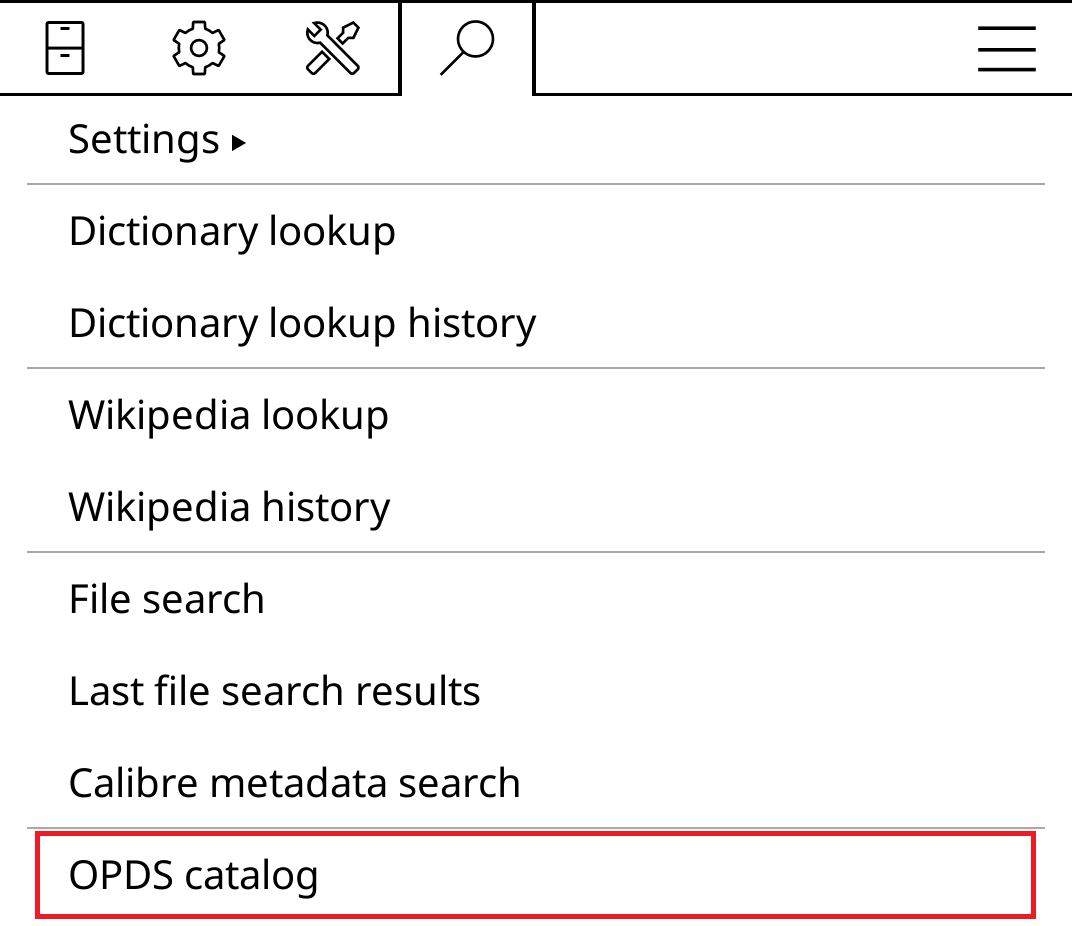Image resolution: width=1072 pixels, height=926 pixels.
Task: Open Dictionary lookup history
Action: tap(536, 323)
